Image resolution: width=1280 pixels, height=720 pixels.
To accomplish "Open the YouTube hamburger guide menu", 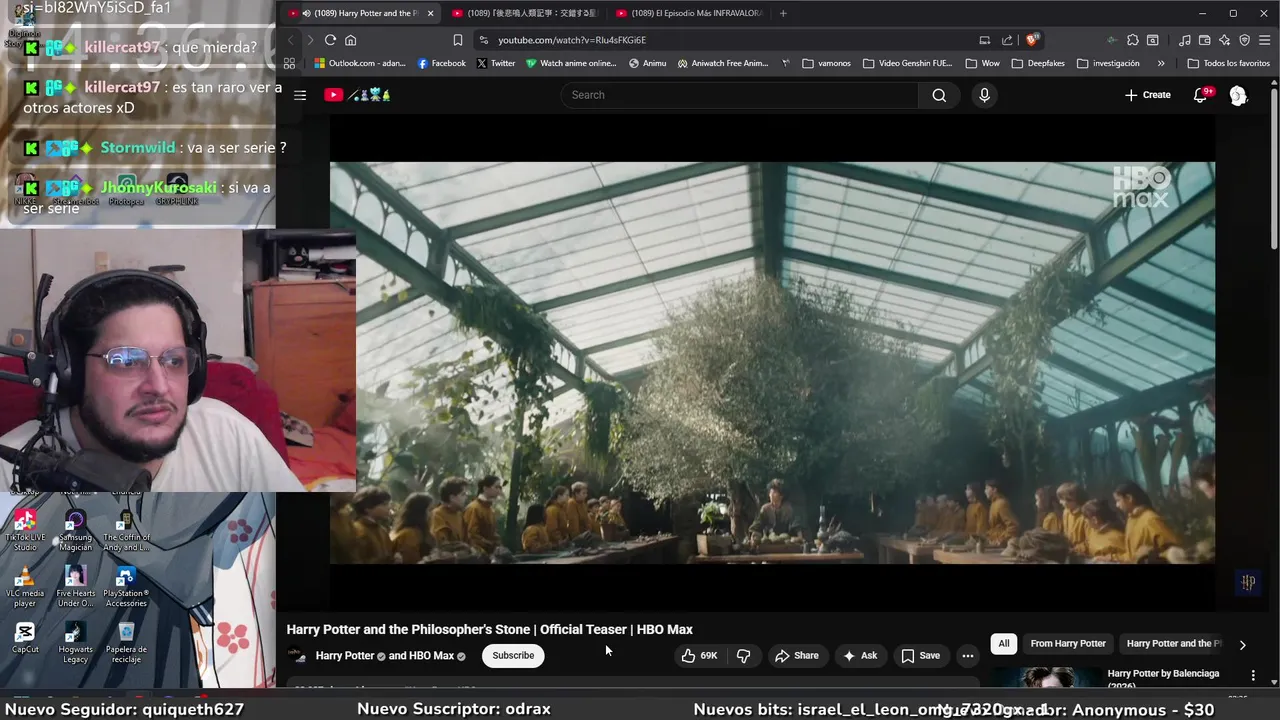I will pyautogui.click(x=300, y=95).
